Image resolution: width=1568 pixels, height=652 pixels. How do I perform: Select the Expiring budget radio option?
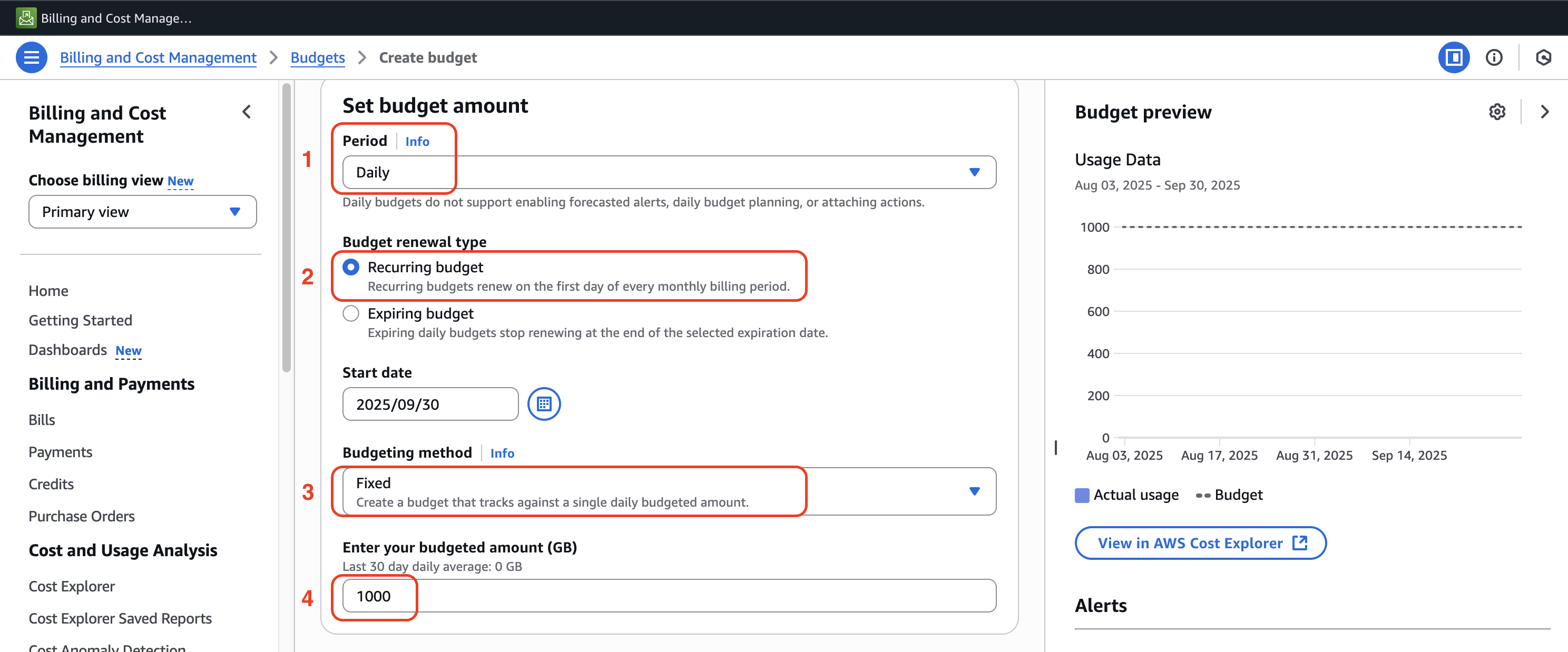(x=350, y=313)
